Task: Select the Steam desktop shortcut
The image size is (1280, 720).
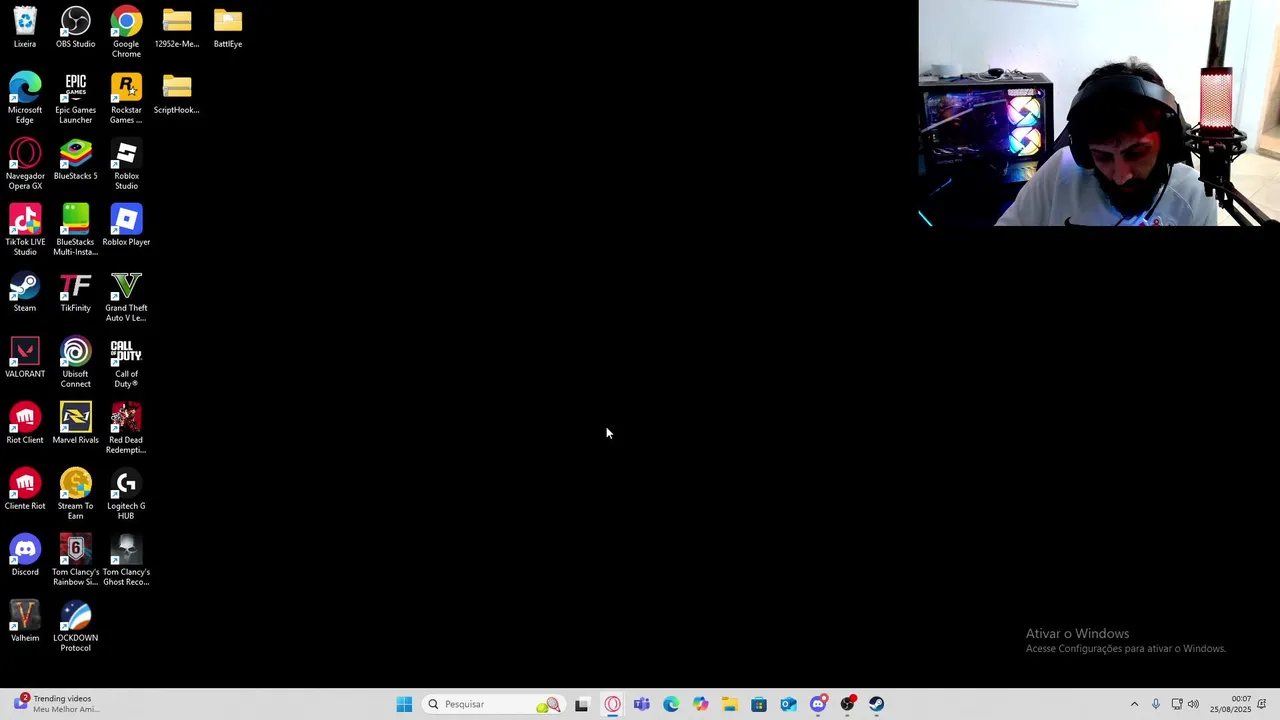Action: [25, 291]
